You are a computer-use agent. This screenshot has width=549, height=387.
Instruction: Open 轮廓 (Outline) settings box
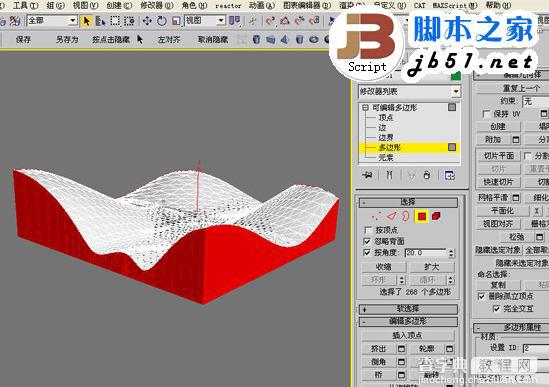(449, 349)
